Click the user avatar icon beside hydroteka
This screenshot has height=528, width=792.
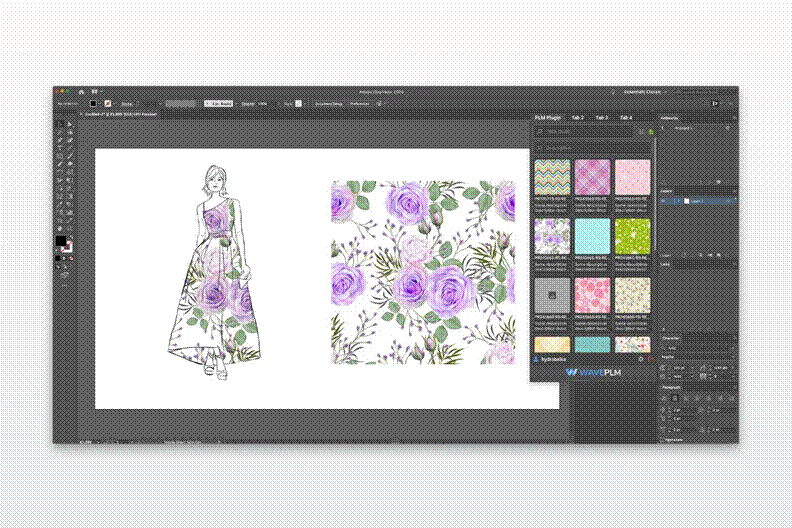[536, 359]
